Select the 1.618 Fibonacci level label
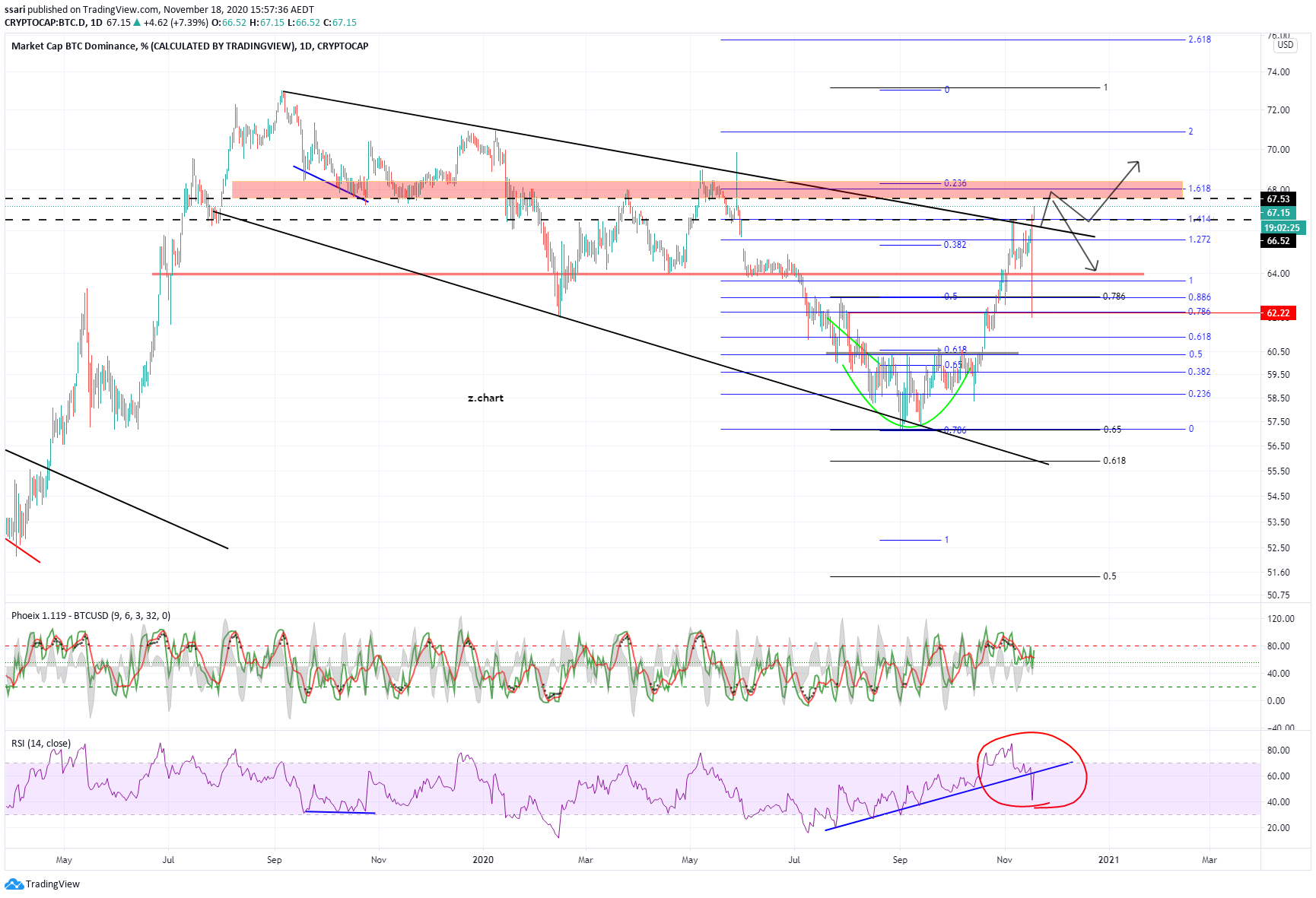This screenshot has height=898, width=1316. coord(1200,189)
